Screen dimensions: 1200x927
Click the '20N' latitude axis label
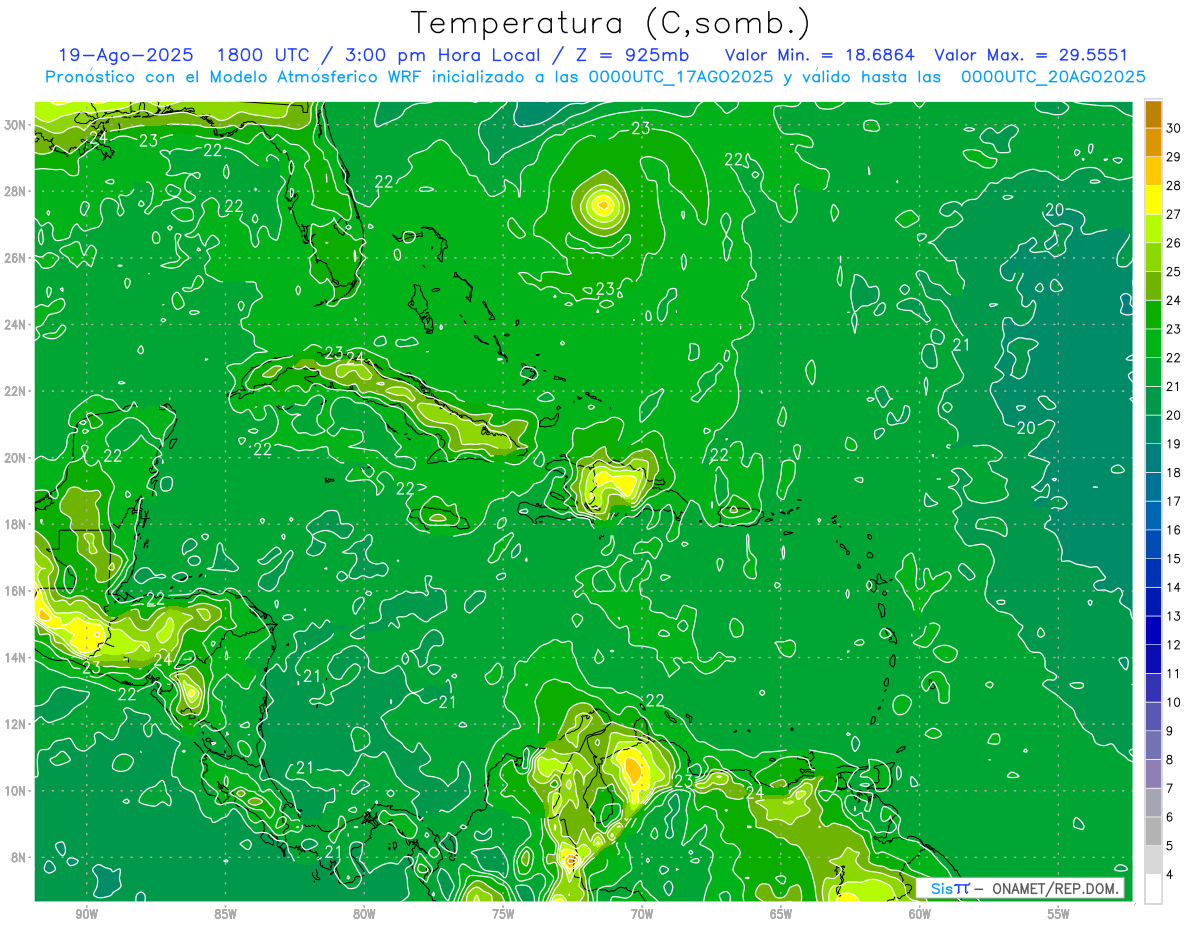[16, 457]
